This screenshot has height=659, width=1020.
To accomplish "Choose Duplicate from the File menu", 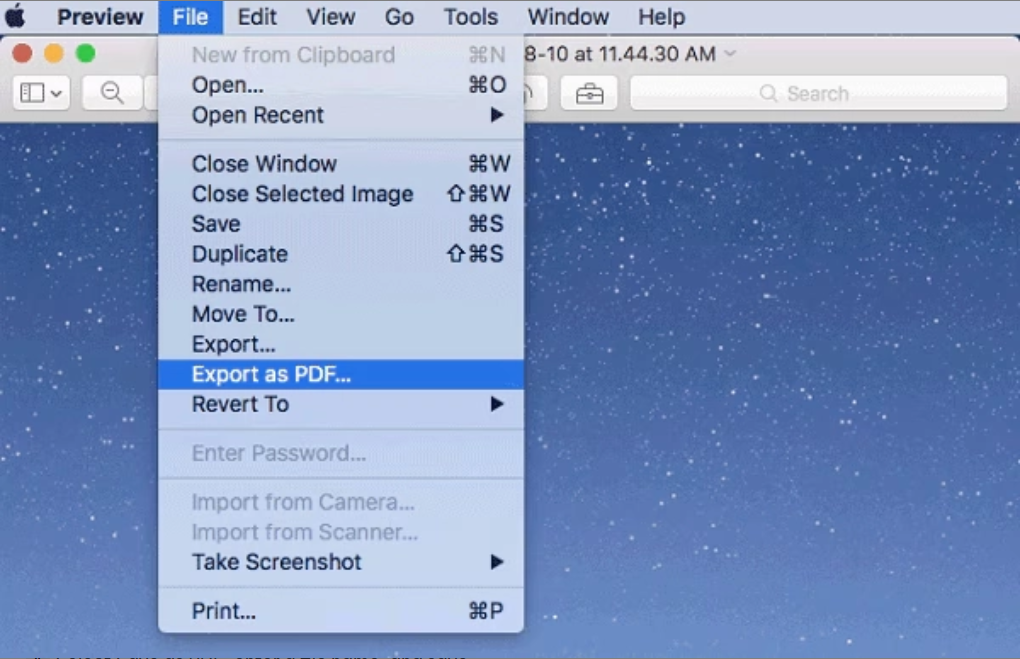I will pyautogui.click(x=239, y=254).
